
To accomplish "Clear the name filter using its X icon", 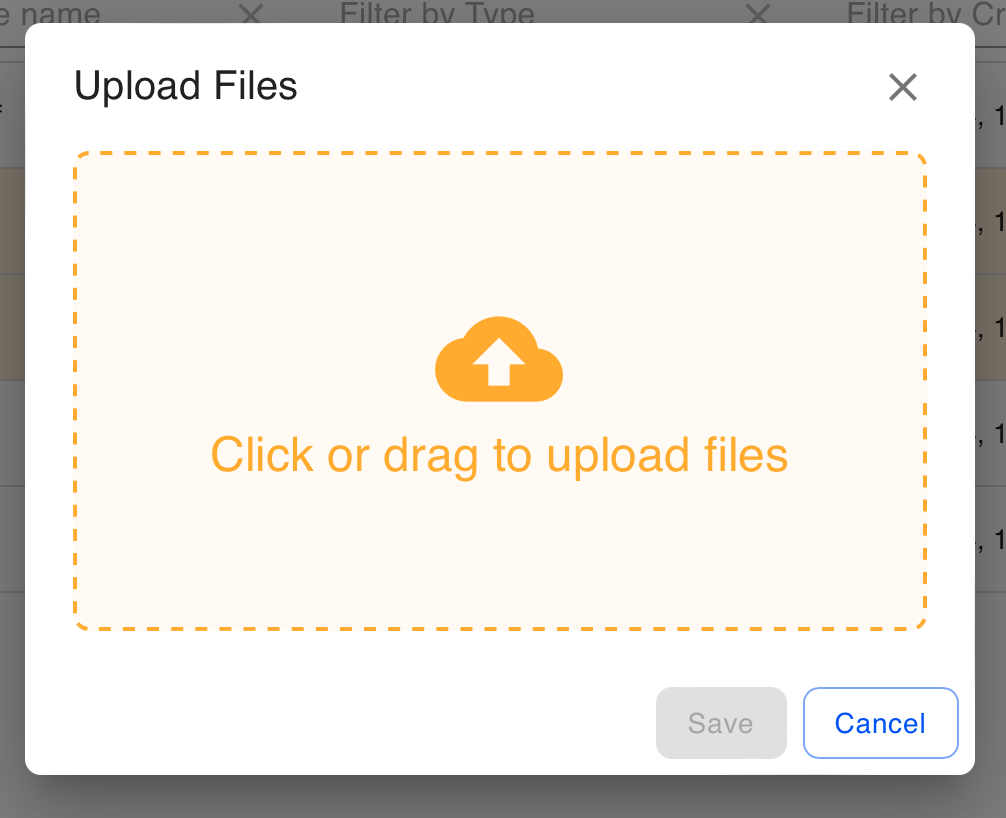I will [250, 13].
